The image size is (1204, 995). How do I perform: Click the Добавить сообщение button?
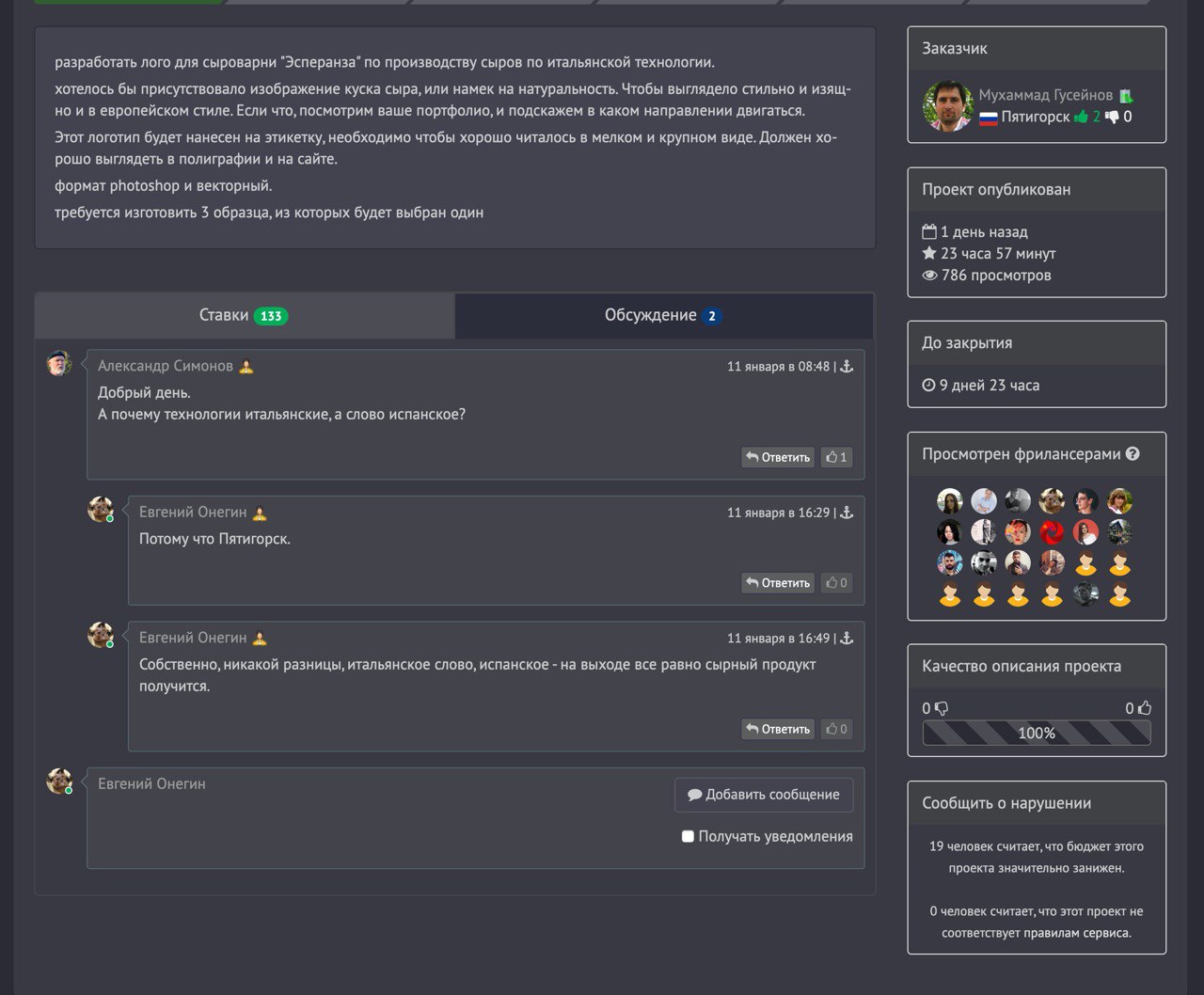(x=764, y=795)
